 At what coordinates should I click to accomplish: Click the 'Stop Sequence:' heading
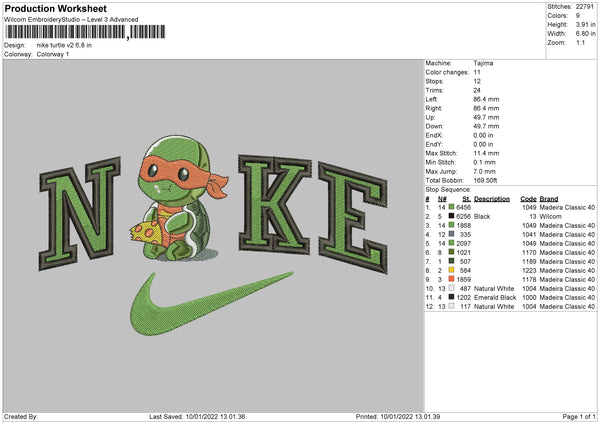click(448, 190)
